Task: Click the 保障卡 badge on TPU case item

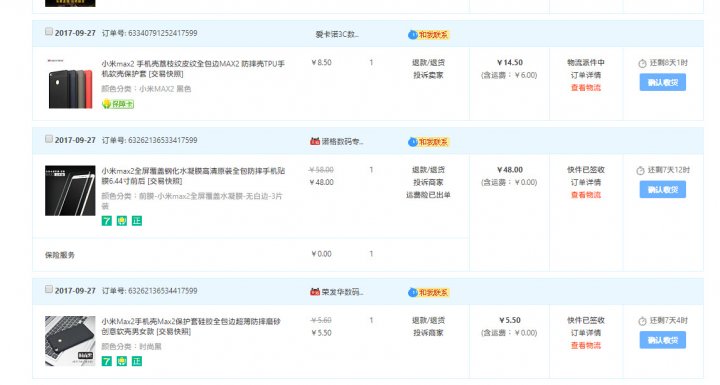Action: tap(118, 104)
